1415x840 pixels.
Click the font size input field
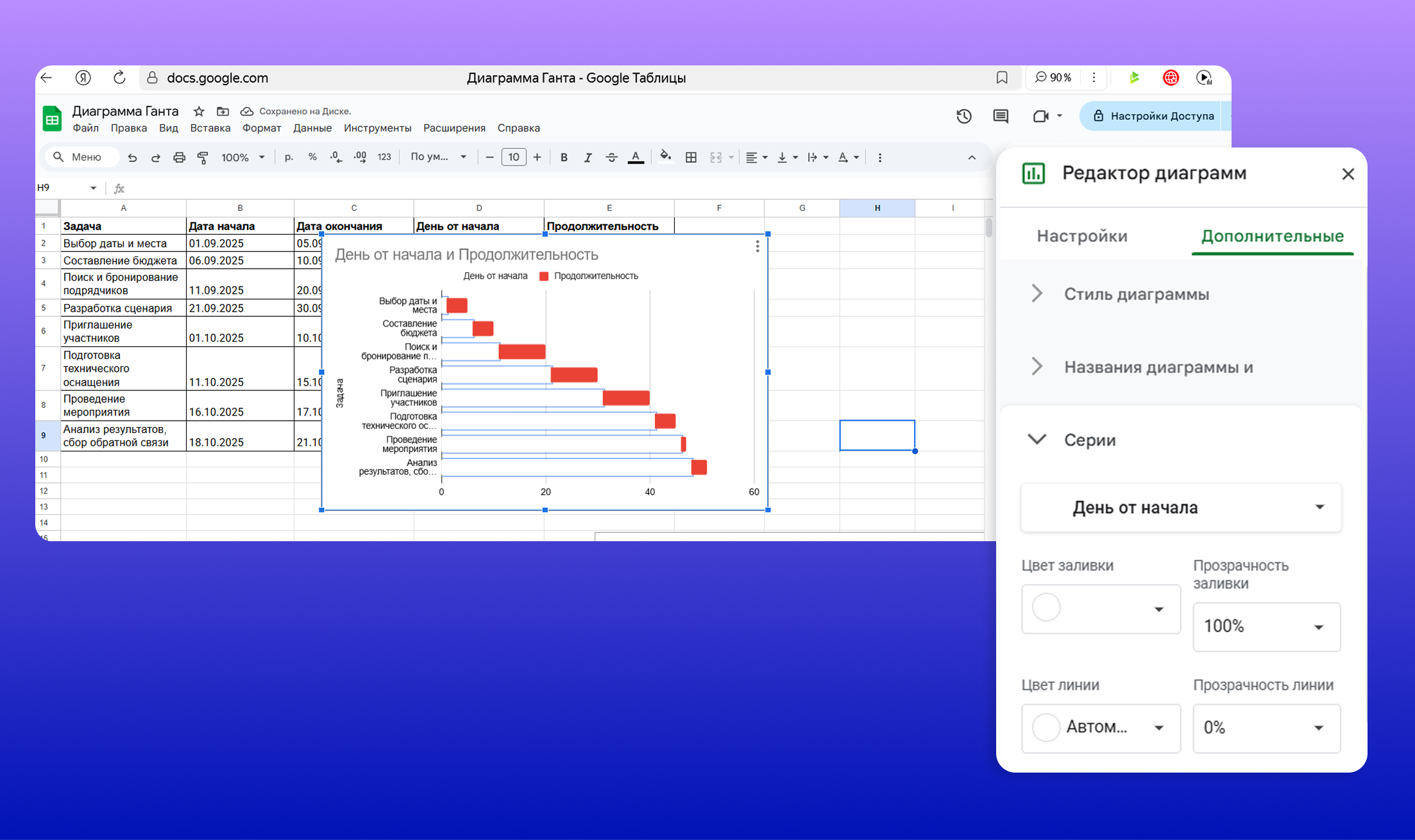[513, 158]
